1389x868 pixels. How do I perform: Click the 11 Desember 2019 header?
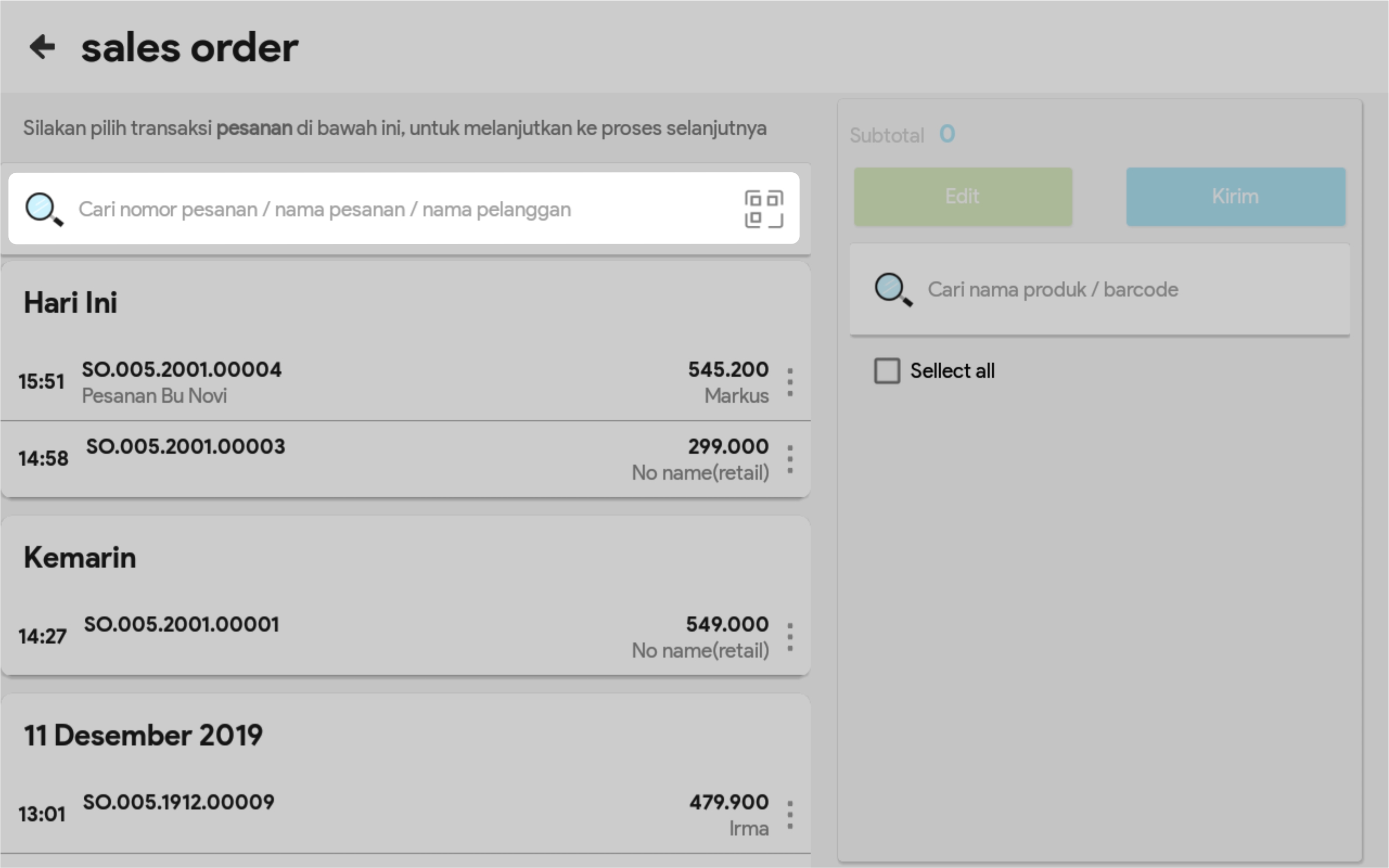143,735
